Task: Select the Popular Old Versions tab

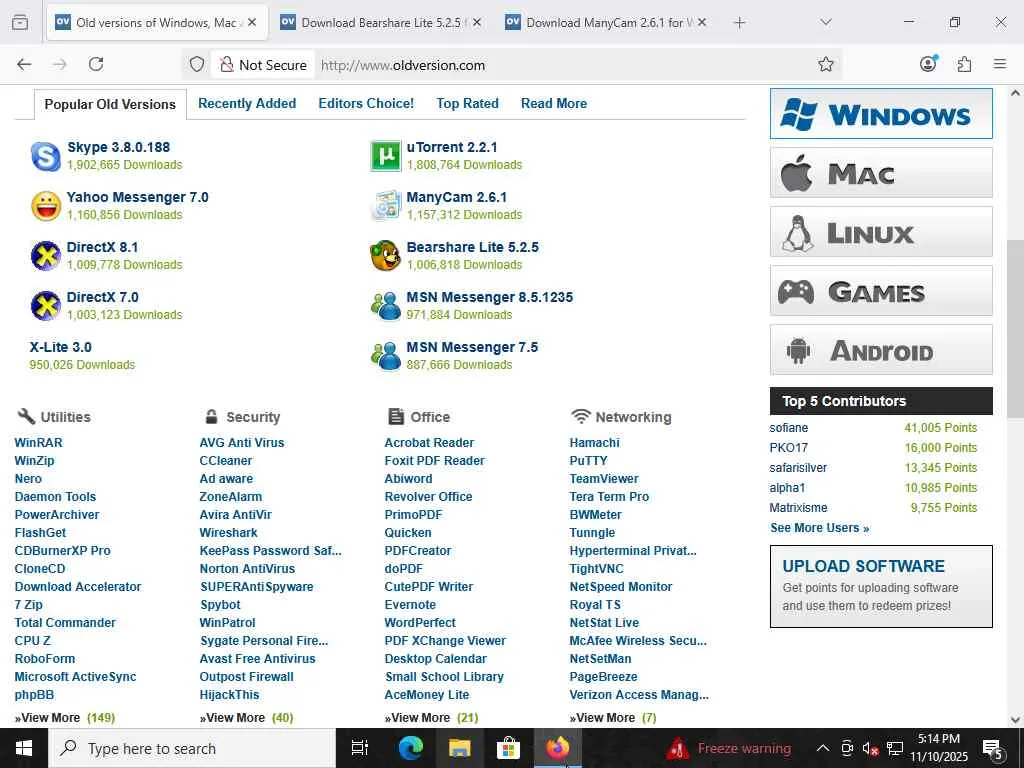Action: coord(110,104)
